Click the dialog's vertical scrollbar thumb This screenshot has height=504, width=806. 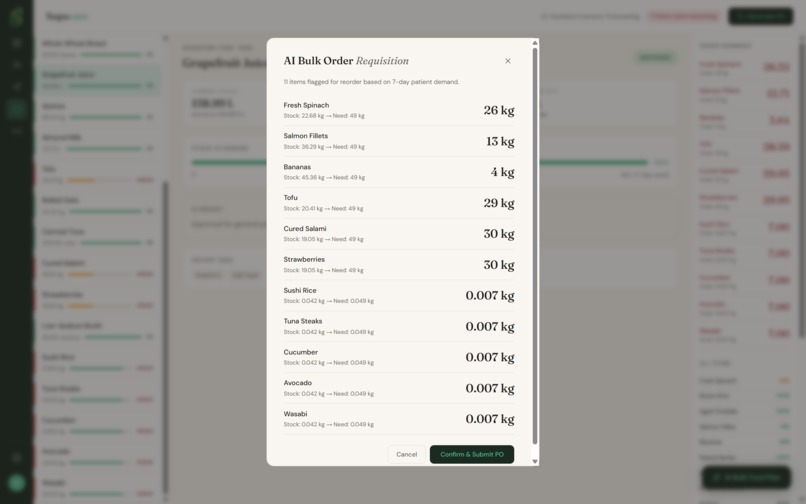click(x=535, y=246)
